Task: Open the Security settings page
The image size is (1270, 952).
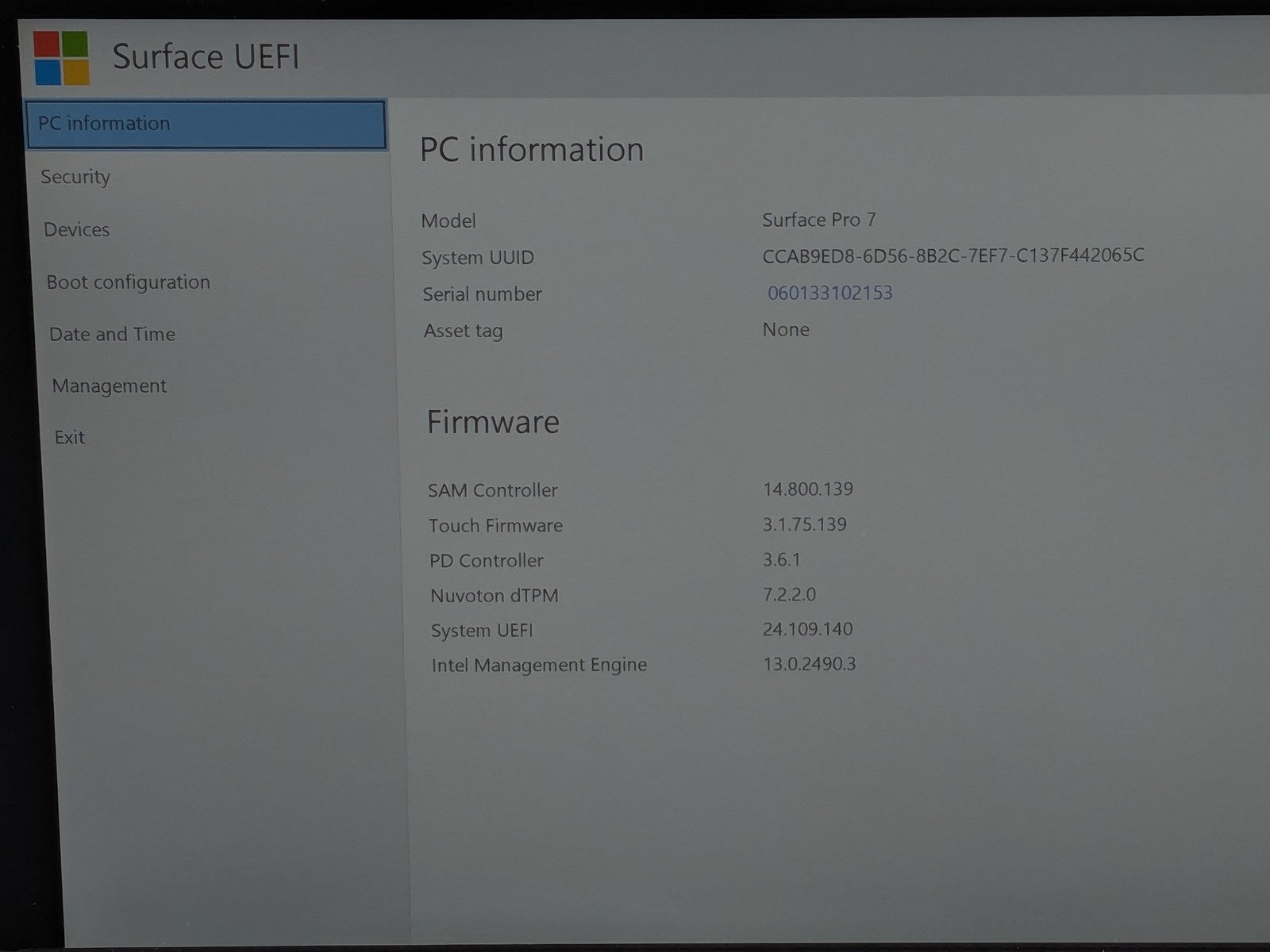Action: (75, 177)
